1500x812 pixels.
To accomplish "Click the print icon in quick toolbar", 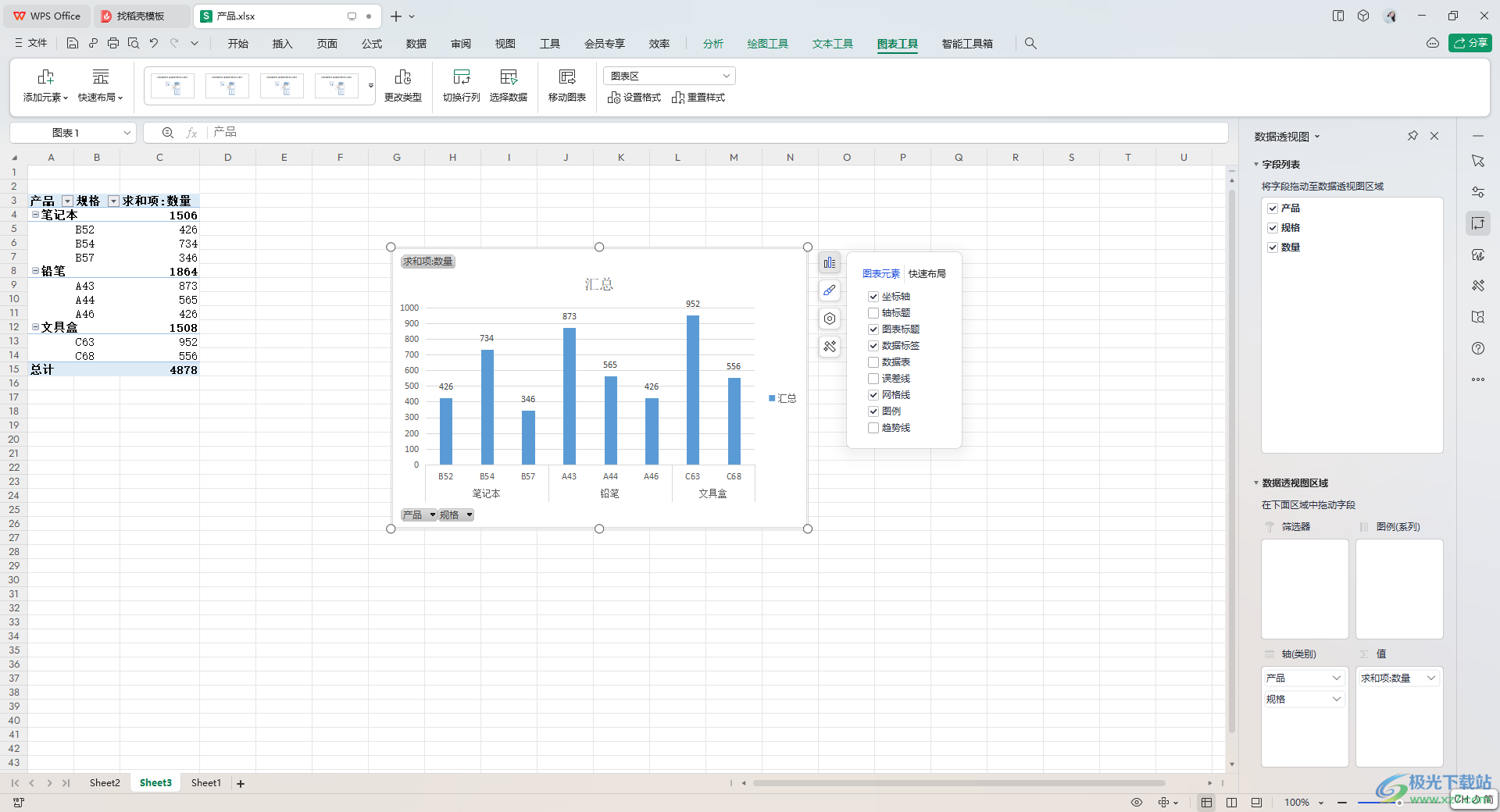I will click(113, 44).
